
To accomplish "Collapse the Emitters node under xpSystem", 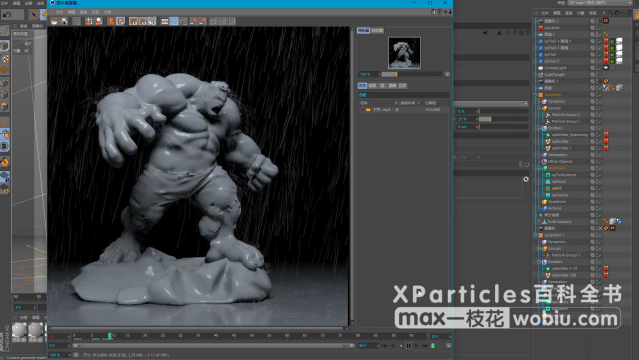I will [x=539, y=128].
